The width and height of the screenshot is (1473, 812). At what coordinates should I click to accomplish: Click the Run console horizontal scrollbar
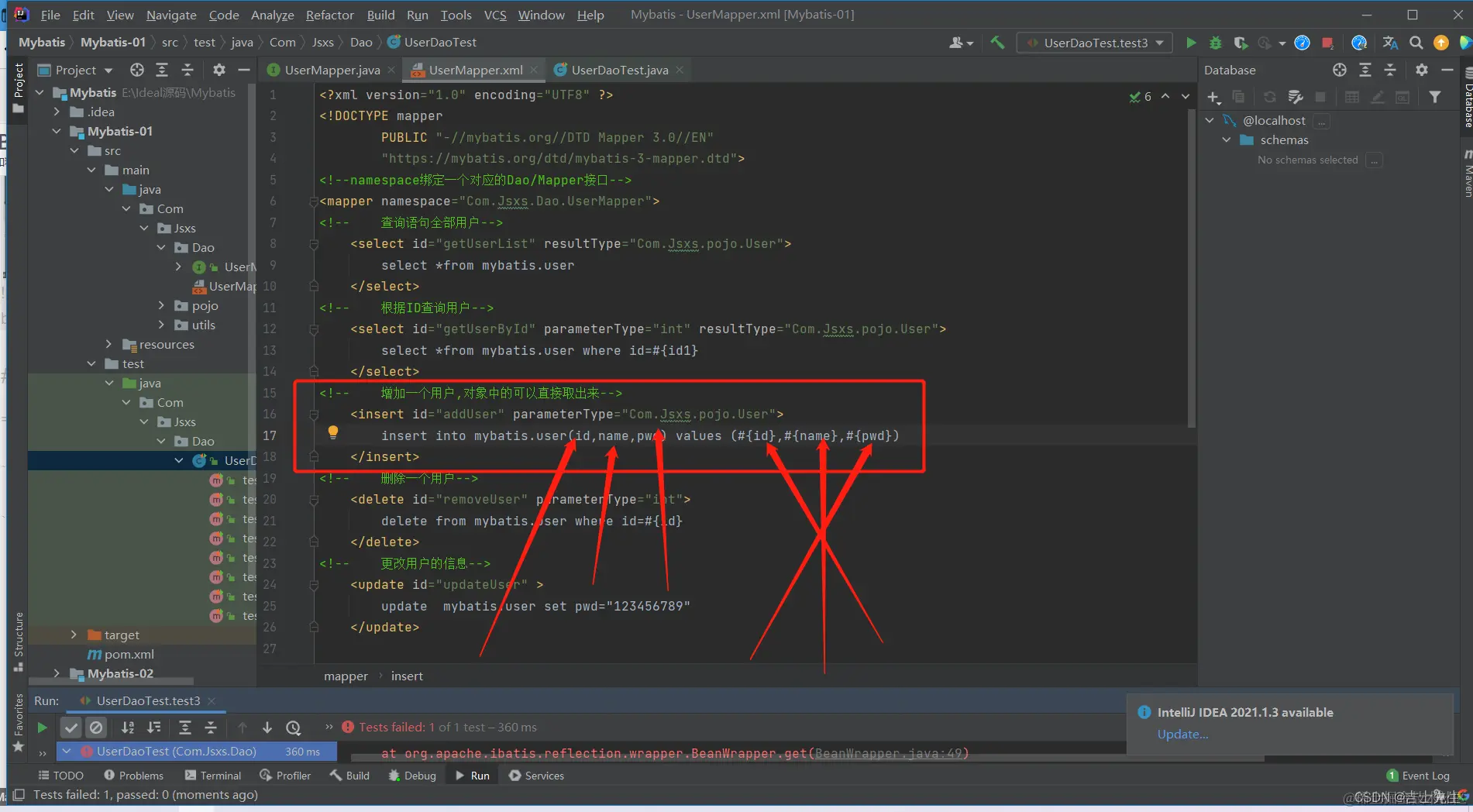pyautogui.click(x=806, y=759)
